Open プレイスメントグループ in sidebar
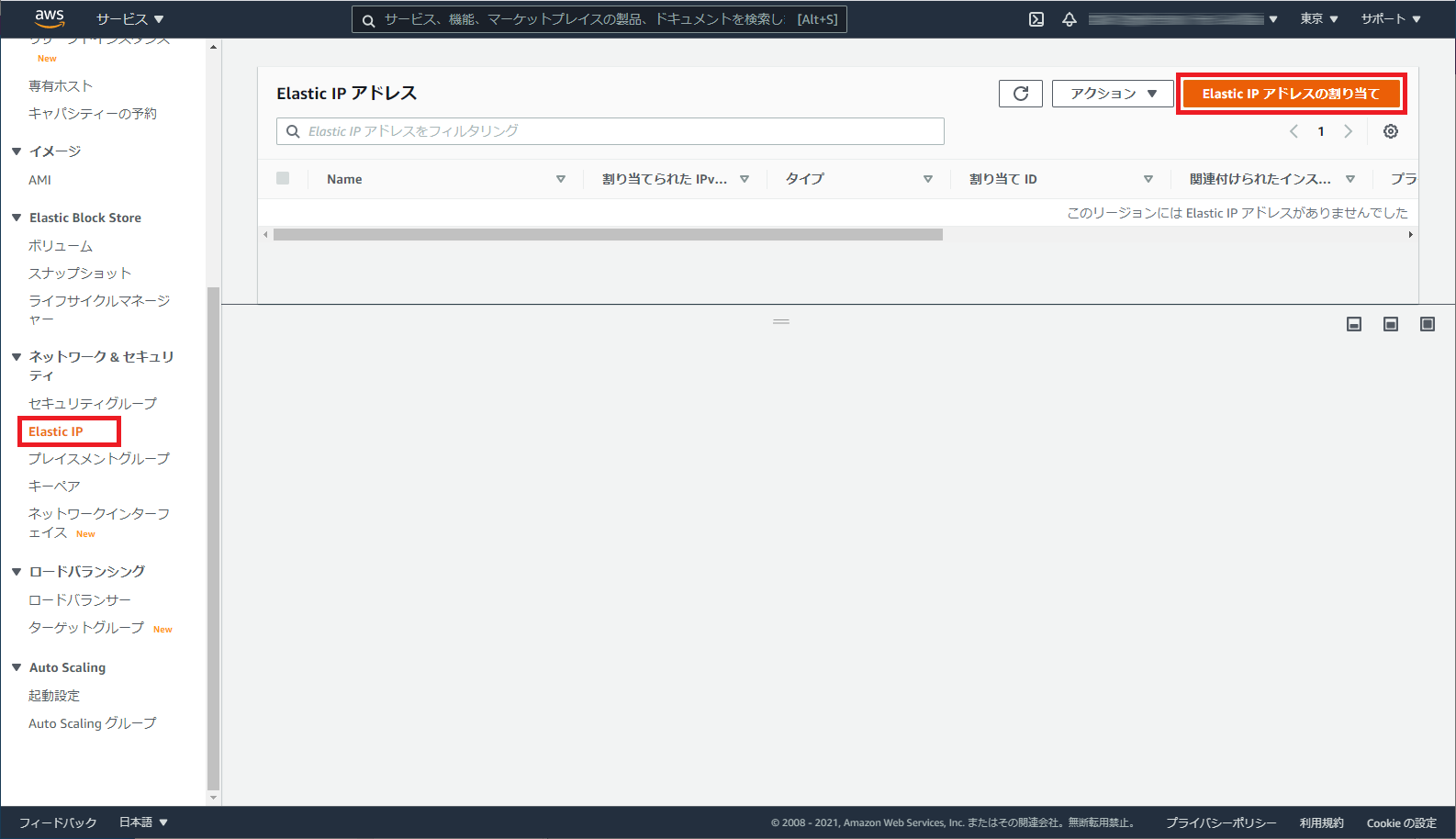1456x839 pixels. tap(99, 459)
